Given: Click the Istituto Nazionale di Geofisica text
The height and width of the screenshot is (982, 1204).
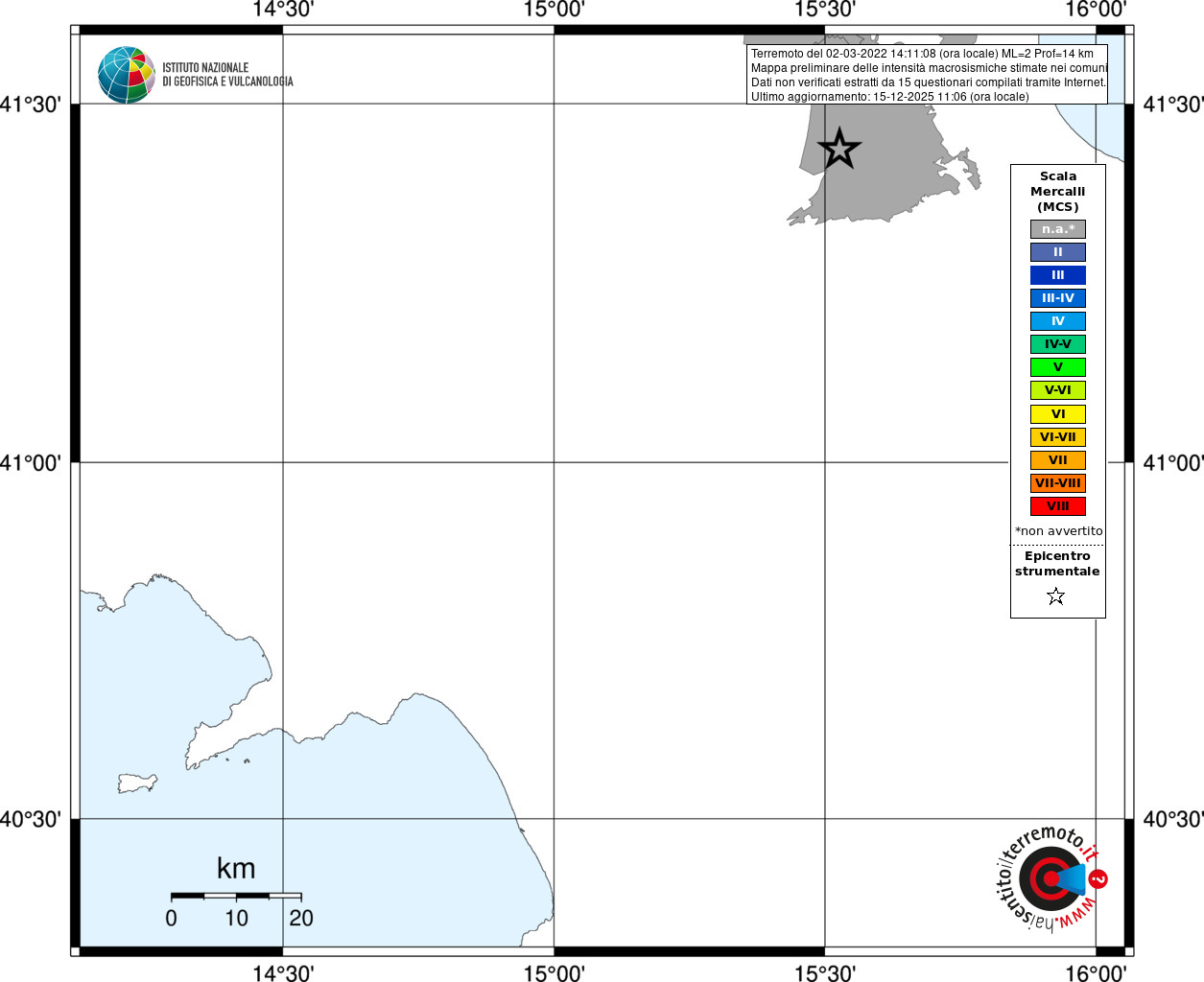Looking at the screenshot, I should point(227,75).
